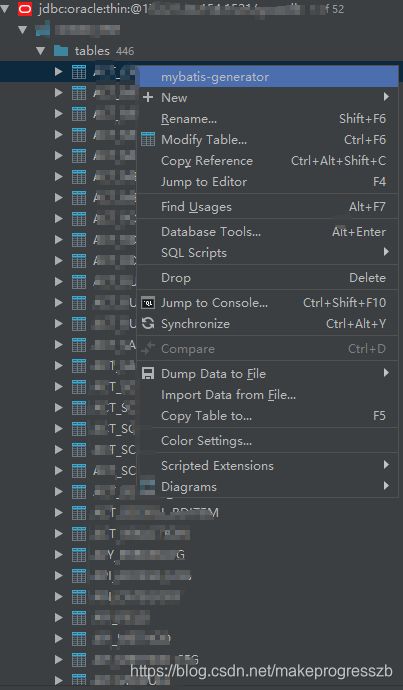The image size is (403, 690).
Task: Select the tables 446 label
Action: point(104,51)
